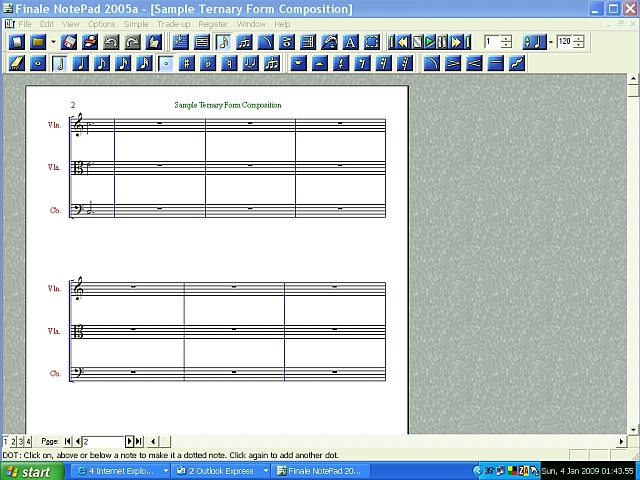The width and height of the screenshot is (640, 480).
Task: Open the Options menu
Action: (x=102, y=24)
